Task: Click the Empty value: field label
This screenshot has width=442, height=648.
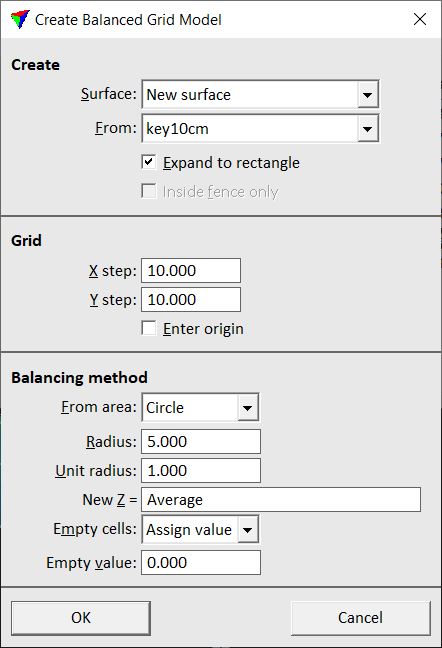Action: 91,563
